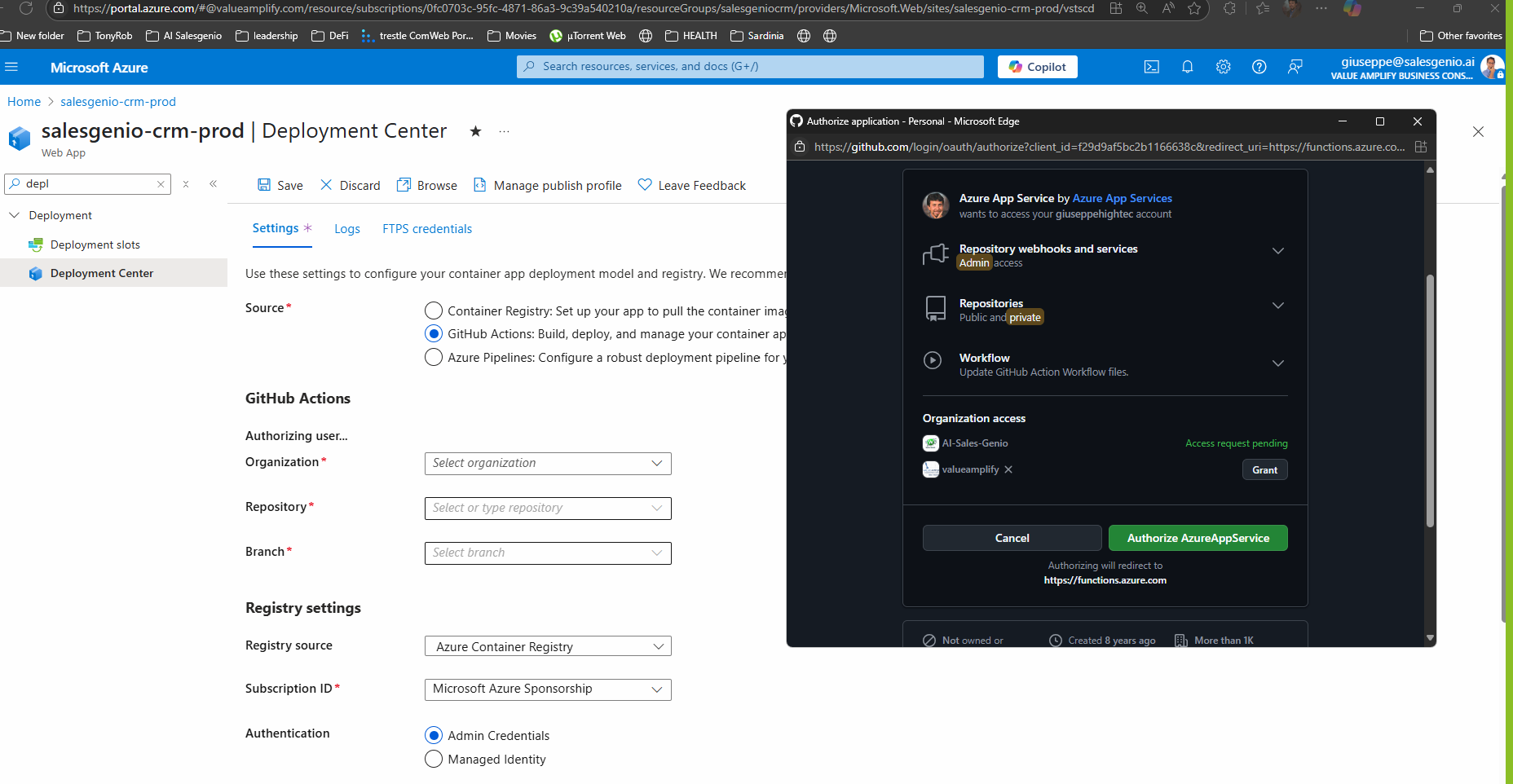Viewport: 1513px width, 784px height.
Task: Select Azure Pipelines source option
Action: point(434,357)
